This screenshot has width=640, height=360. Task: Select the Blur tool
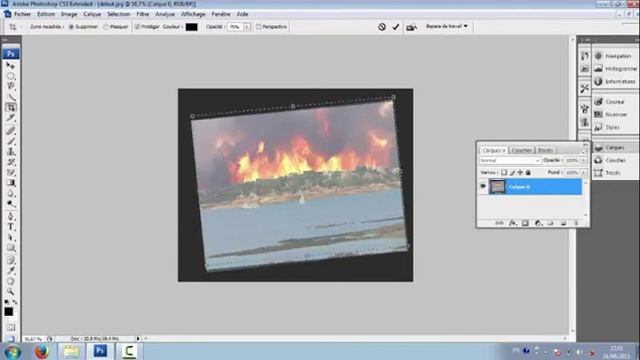coord(11,193)
